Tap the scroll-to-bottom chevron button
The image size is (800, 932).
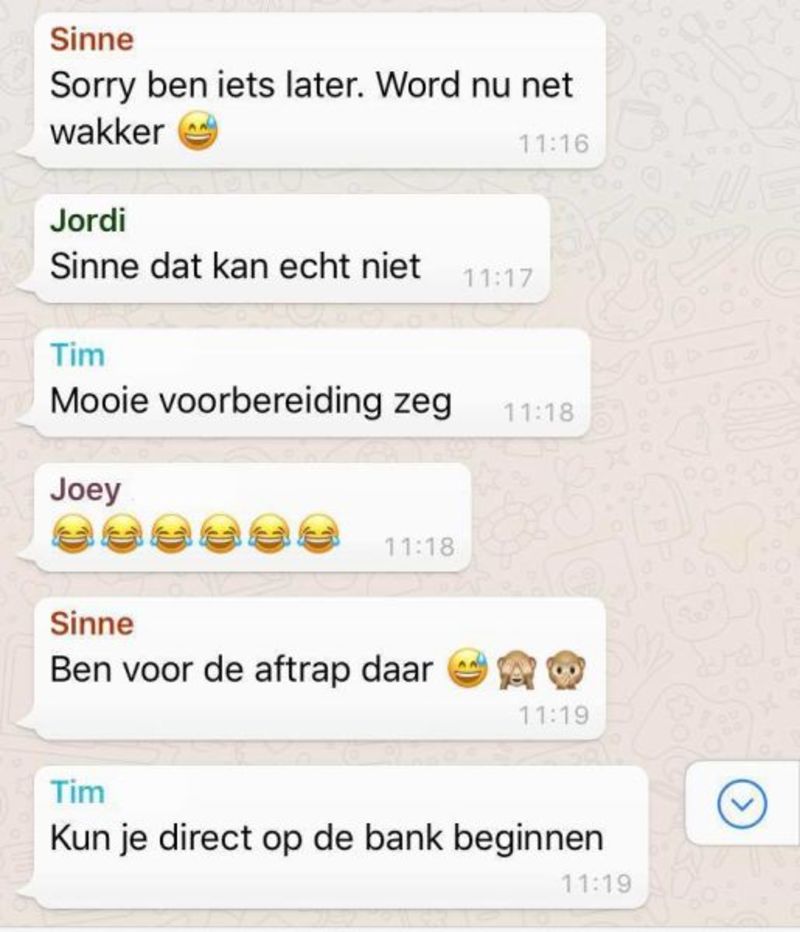(742, 804)
